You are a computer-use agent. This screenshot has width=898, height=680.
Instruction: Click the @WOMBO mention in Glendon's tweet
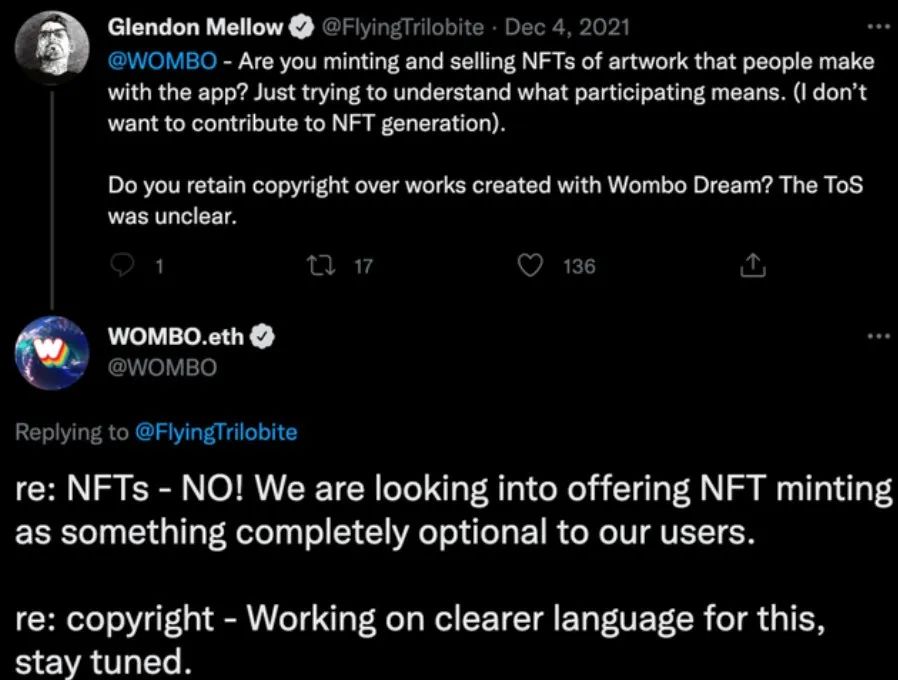pos(163,61)
